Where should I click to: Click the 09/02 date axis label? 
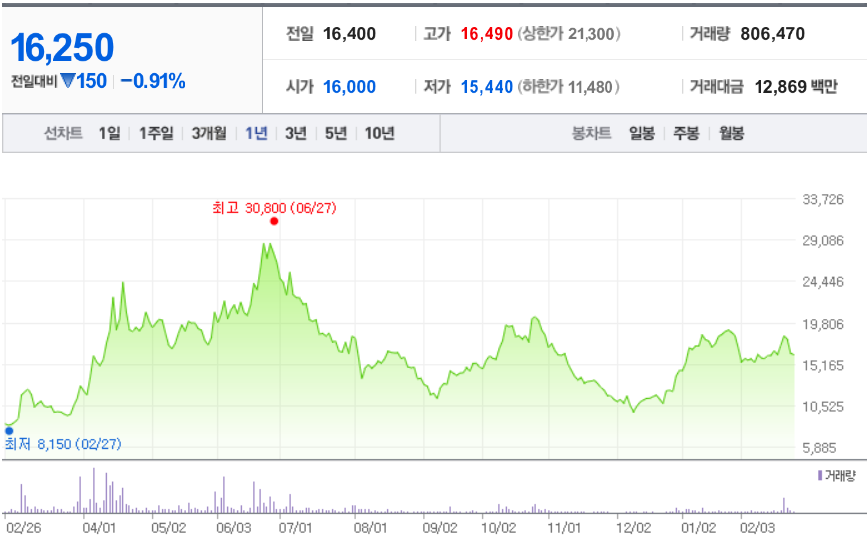440,528
